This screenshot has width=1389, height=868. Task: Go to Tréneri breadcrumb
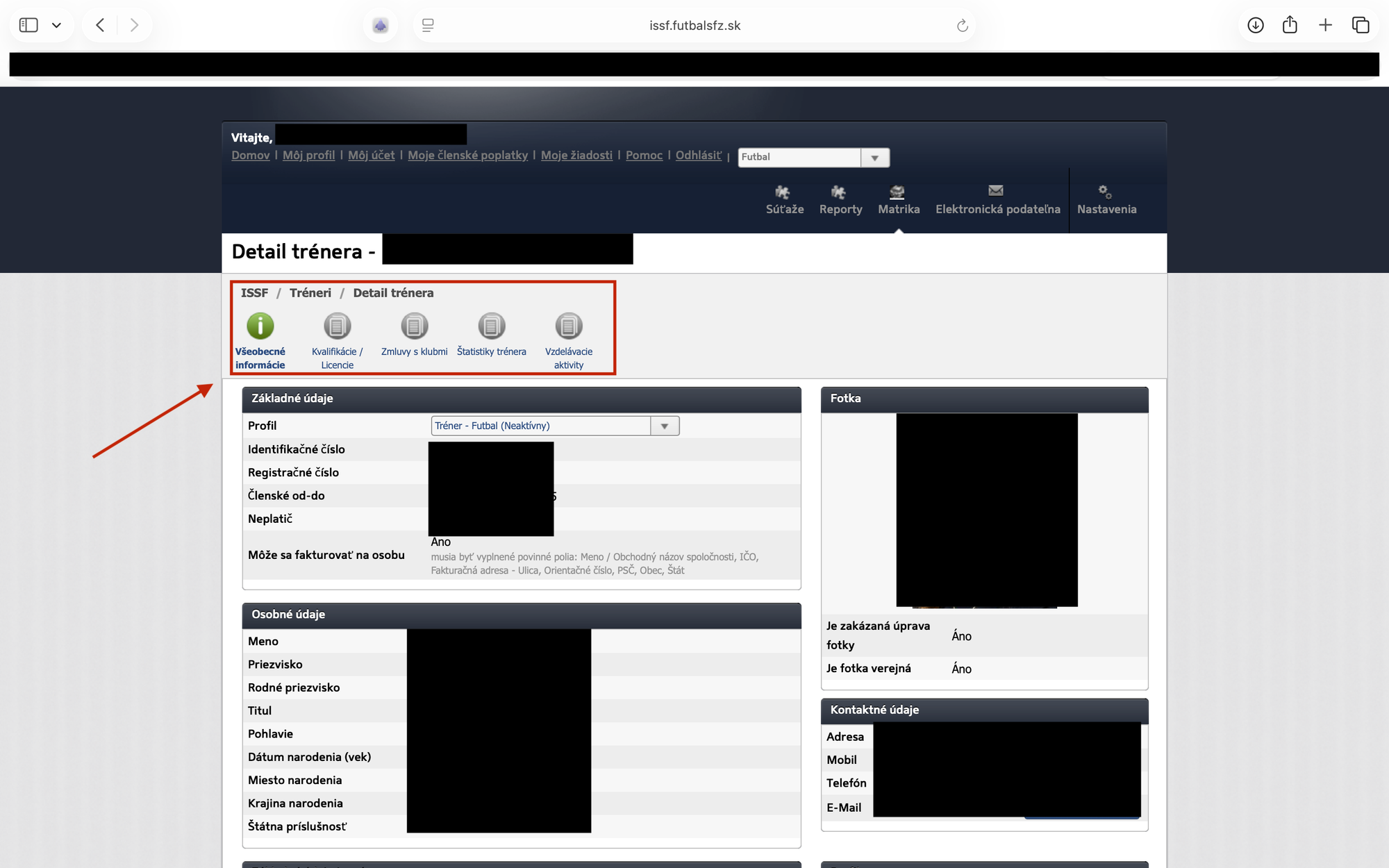[x=310, y=293]
